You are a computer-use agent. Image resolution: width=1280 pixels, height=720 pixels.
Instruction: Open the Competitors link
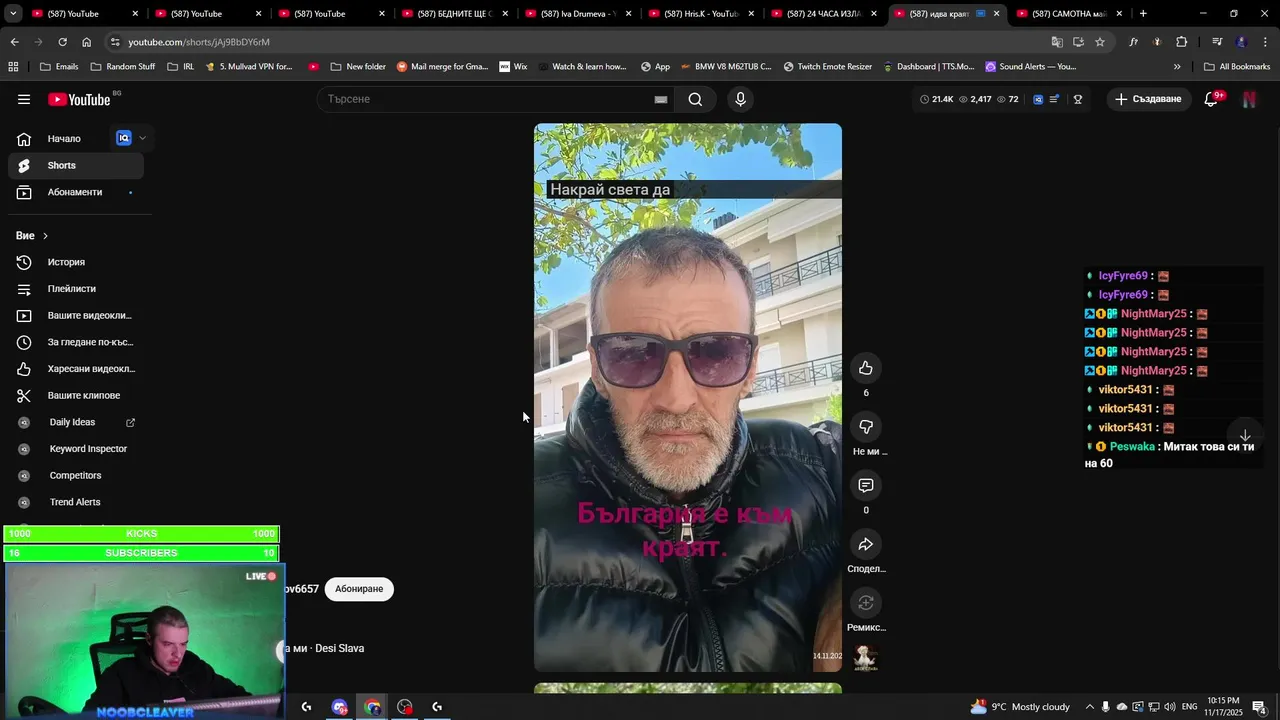pos(76,476)
